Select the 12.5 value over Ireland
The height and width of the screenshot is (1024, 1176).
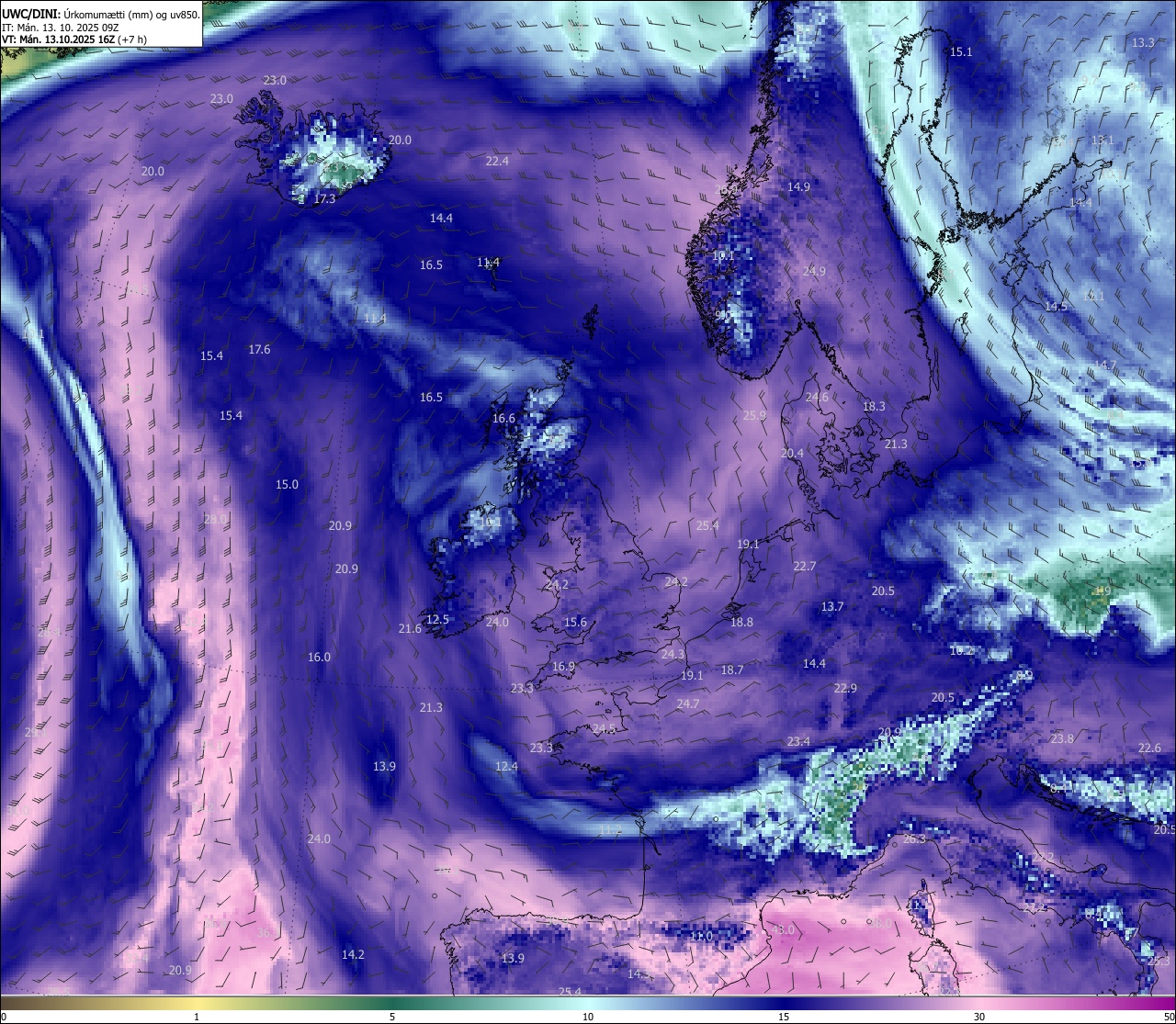[x=437, y=620]
